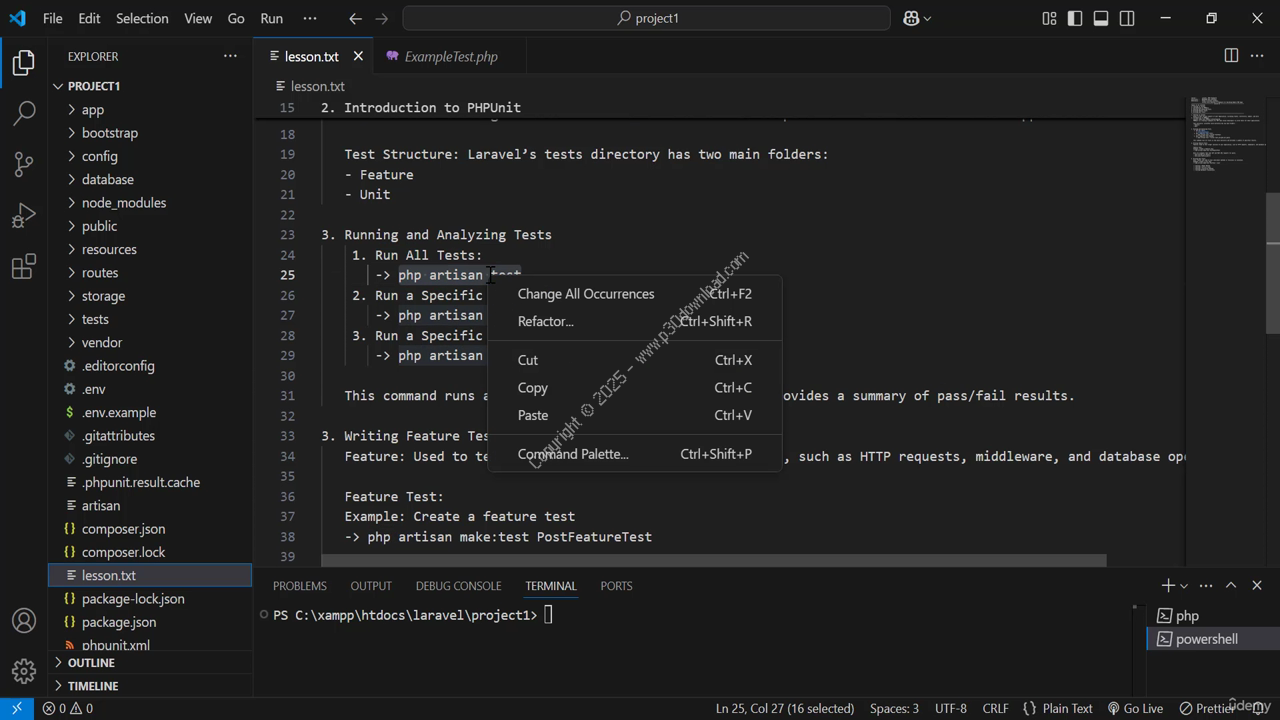Choose Refactor... from the context menu
1280x720 pixels.
[x=634, y=321]
